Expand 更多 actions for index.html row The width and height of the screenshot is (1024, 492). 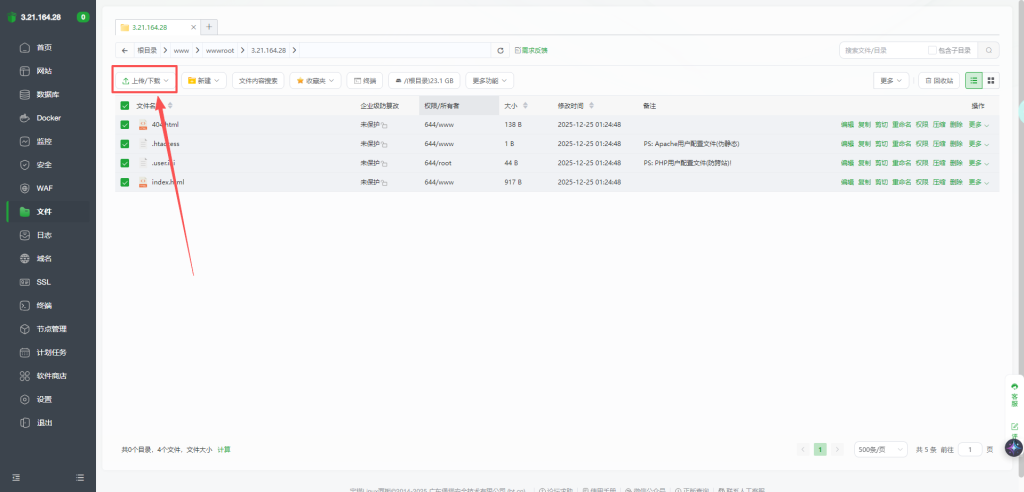[x=978, y=182]
